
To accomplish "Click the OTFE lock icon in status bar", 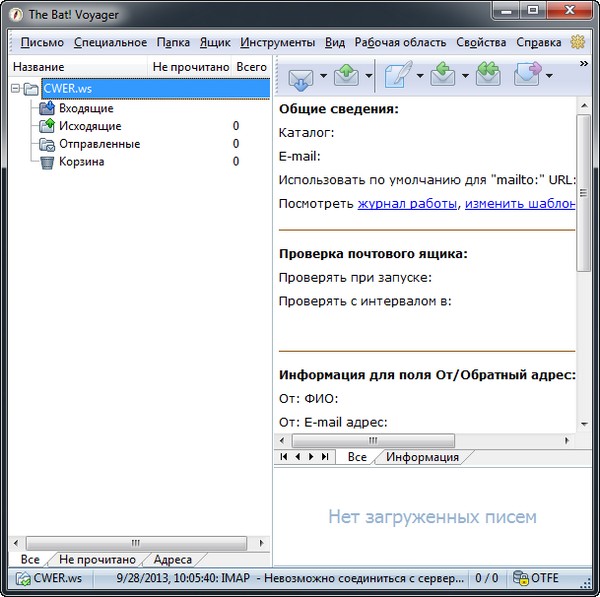I will 521,578.
